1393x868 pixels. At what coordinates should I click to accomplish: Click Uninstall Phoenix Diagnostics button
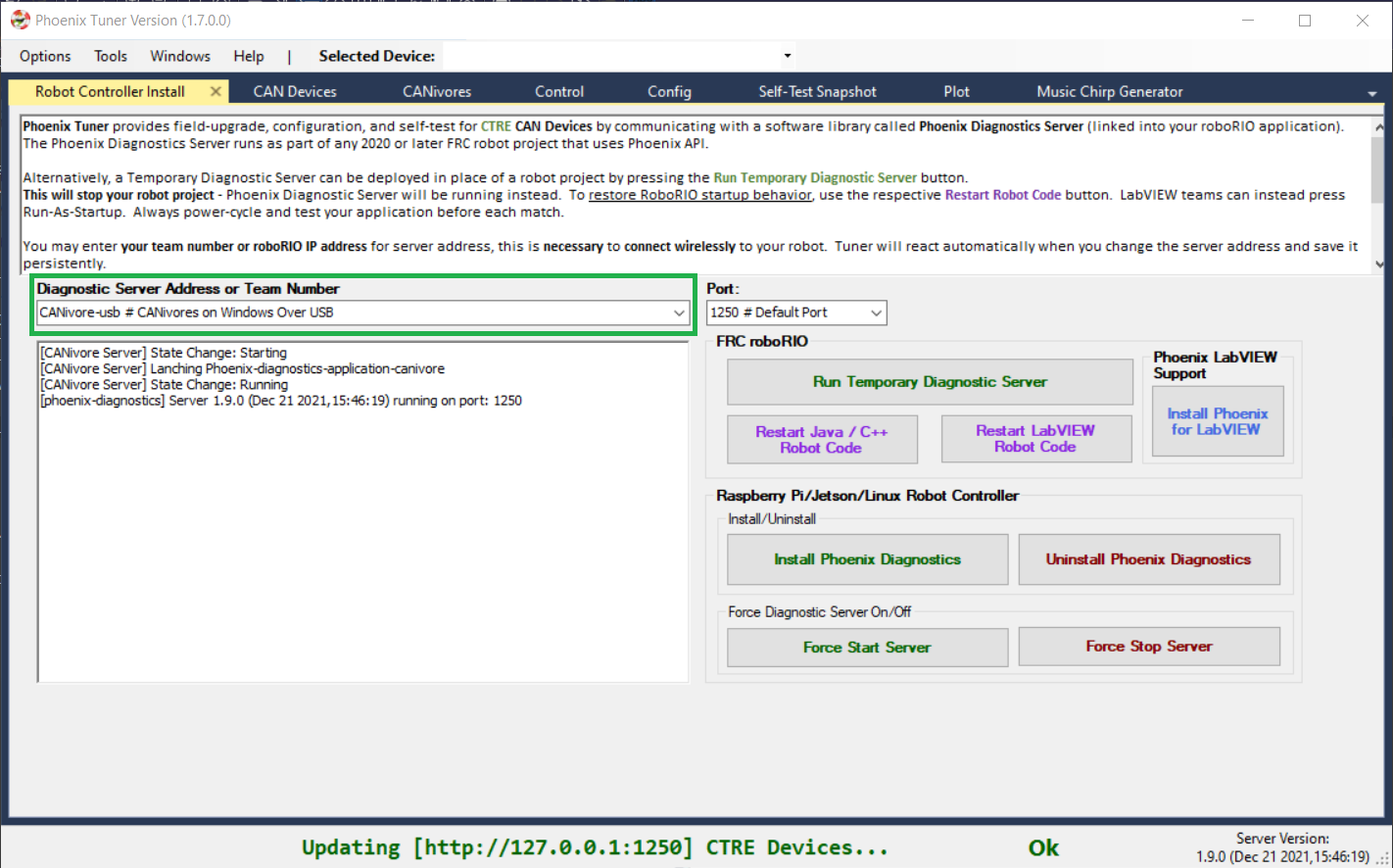[x=1149, y=559]
